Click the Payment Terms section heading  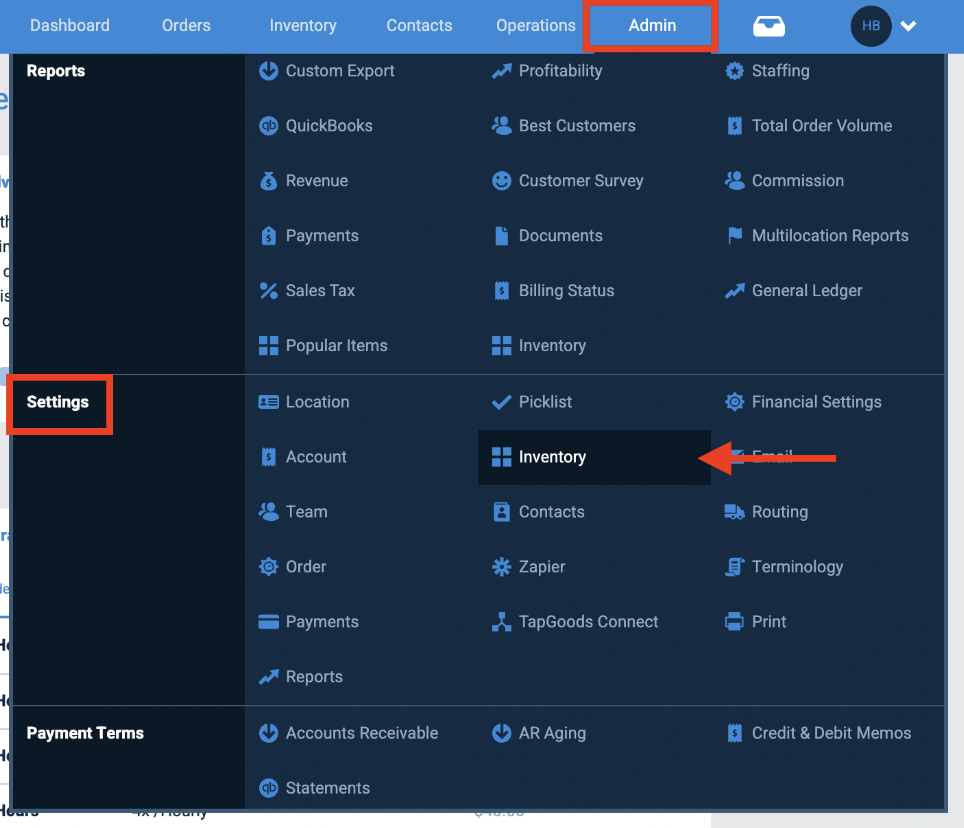(85, 733)
